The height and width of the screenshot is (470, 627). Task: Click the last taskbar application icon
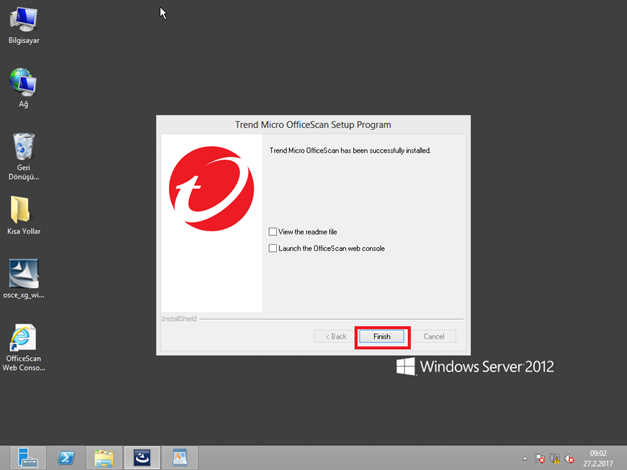point(180,458)
